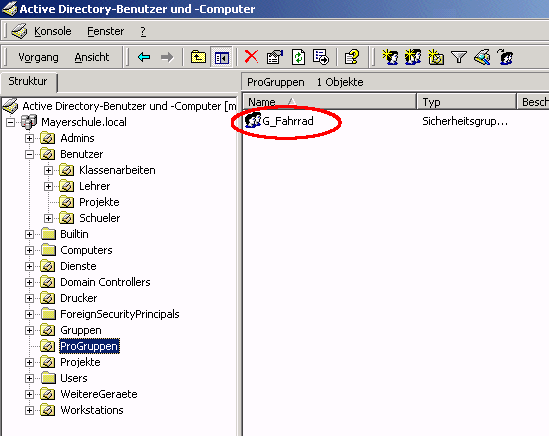Expand the Domain Controllers node
This screenshot has width=549, height=436.
29,282
